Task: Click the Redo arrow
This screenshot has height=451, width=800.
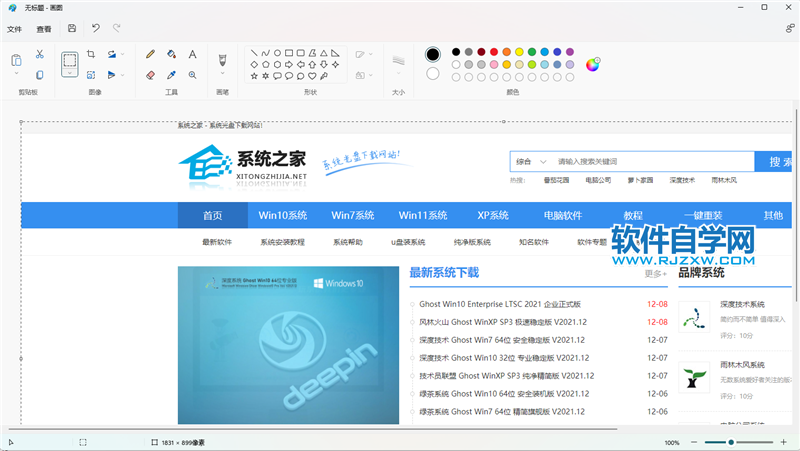Action: [x=117, y=28]
